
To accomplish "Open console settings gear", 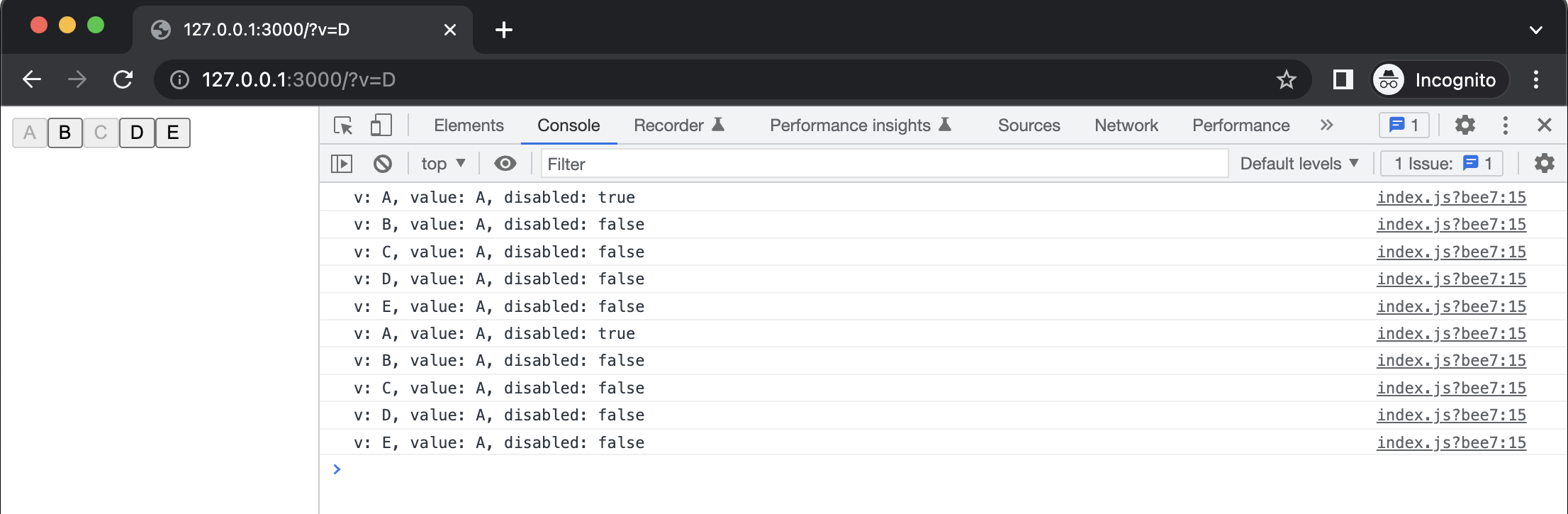I will [x=1544, y=164].
